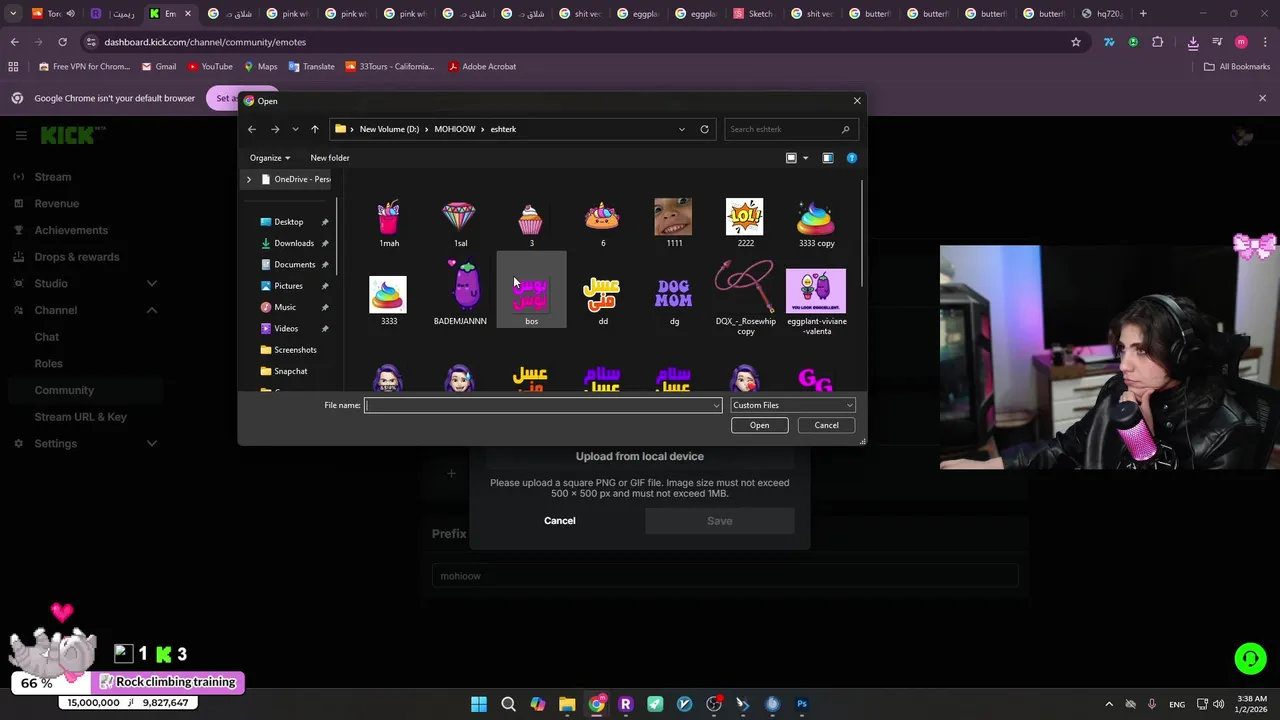Open Snapchat folder in navigation pane

tap(290, 371)
